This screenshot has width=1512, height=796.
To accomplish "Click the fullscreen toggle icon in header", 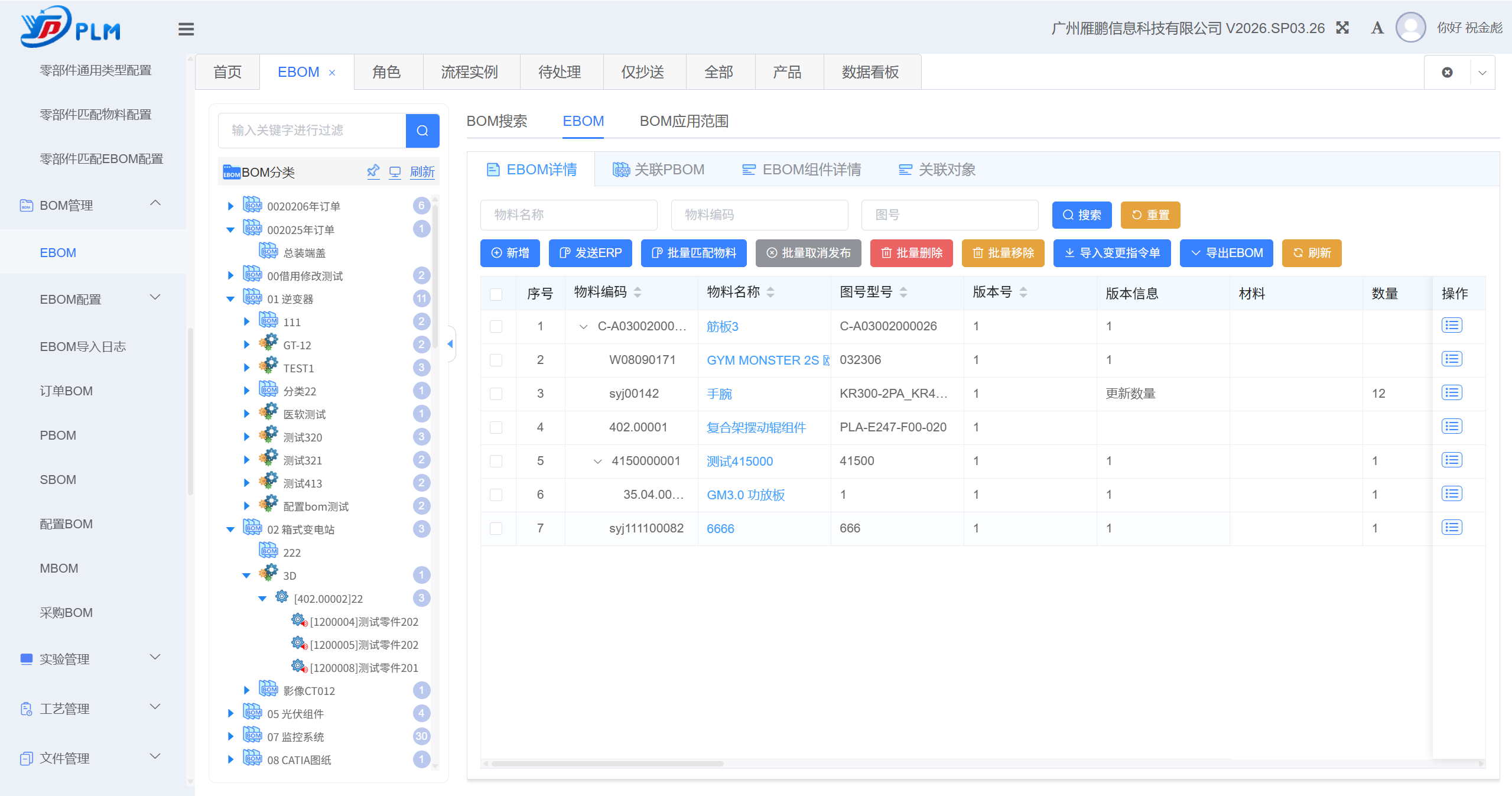I will pos(1342,28).
